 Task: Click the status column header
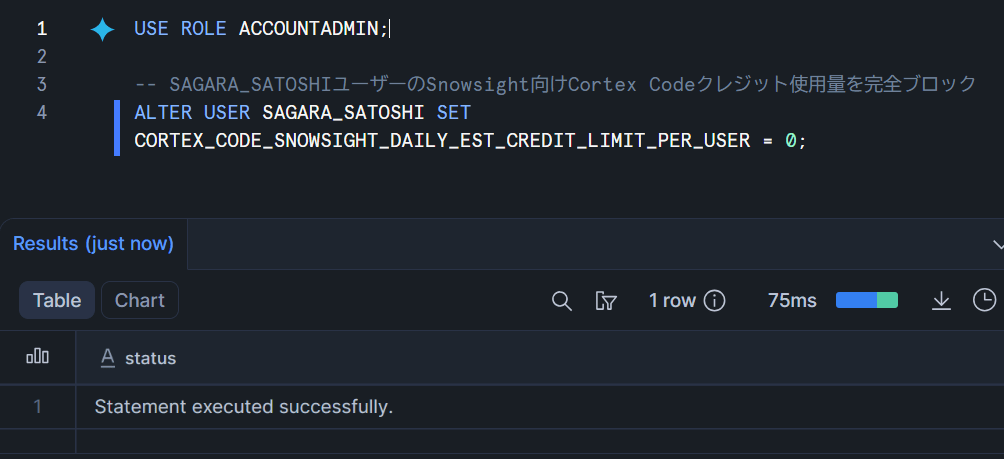click(150, 358)
